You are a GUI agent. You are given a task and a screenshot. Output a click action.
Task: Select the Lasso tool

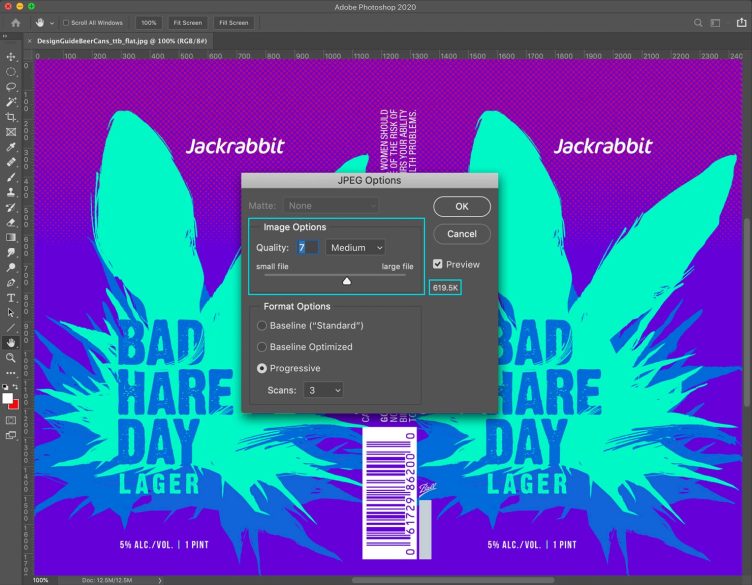(x=11, y=87)
